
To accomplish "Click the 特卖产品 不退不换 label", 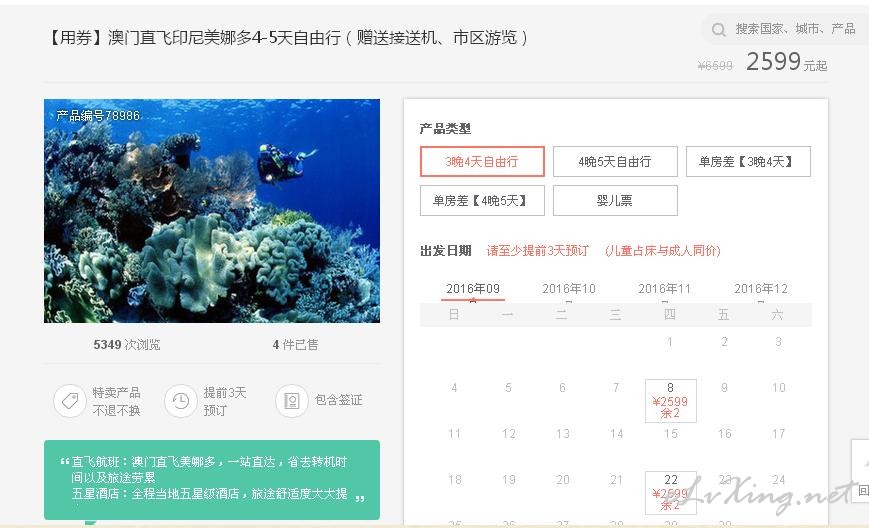I will (x=116, y=401).
